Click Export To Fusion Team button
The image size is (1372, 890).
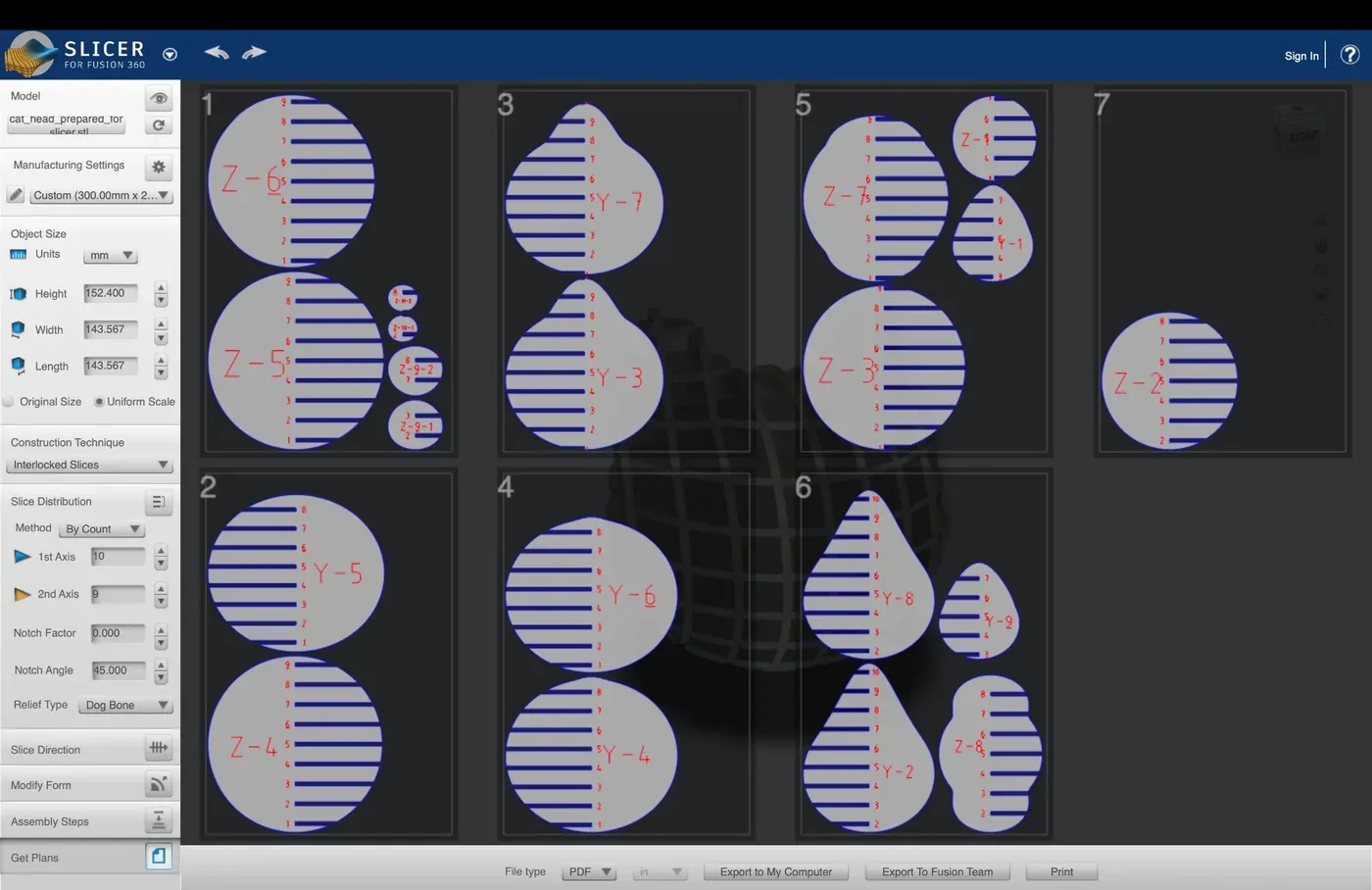[x=937, y=872]
